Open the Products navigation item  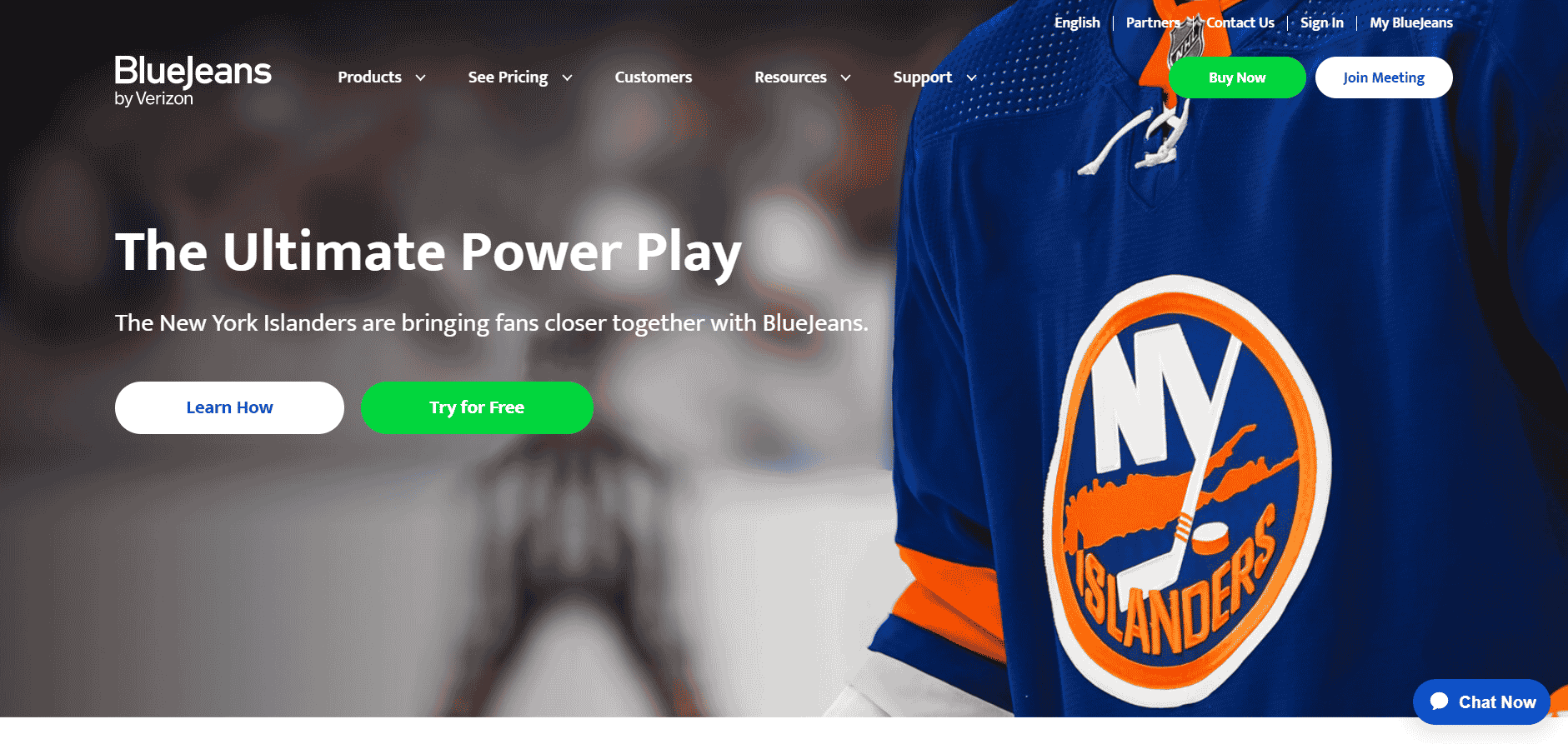click(x=369, y=77)
